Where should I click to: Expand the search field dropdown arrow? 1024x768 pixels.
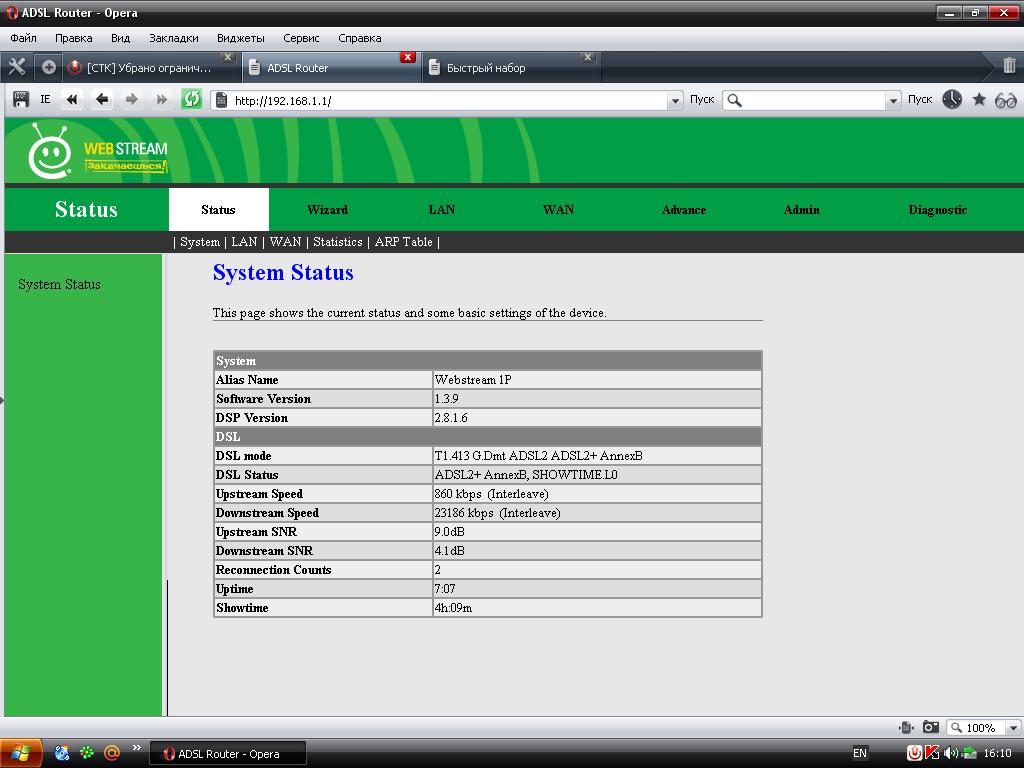coord(894,100)
